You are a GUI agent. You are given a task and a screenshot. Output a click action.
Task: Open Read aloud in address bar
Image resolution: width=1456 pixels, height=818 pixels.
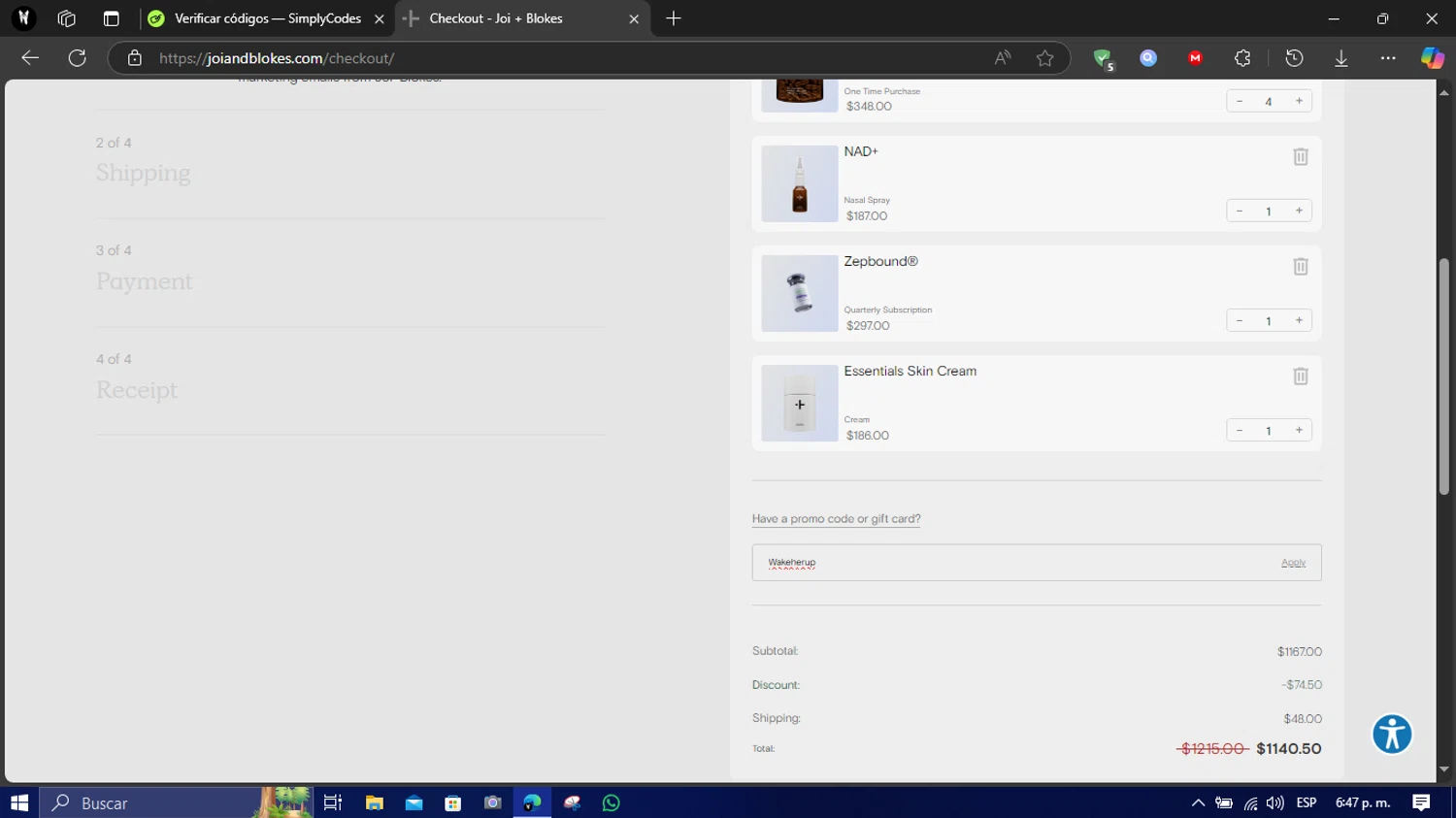coord(1003,58)
